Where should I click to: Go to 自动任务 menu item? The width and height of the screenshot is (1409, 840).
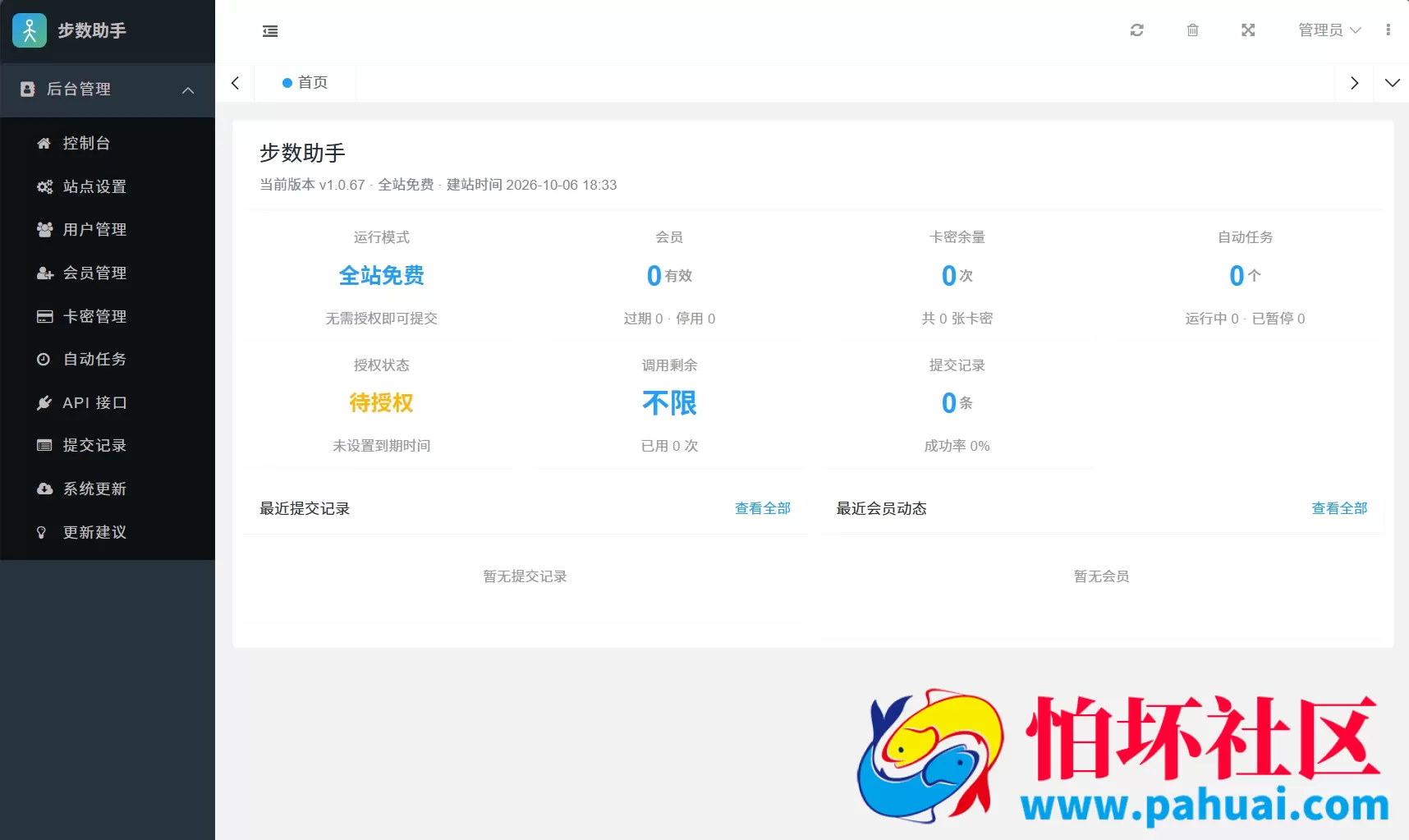pos(108,359)
